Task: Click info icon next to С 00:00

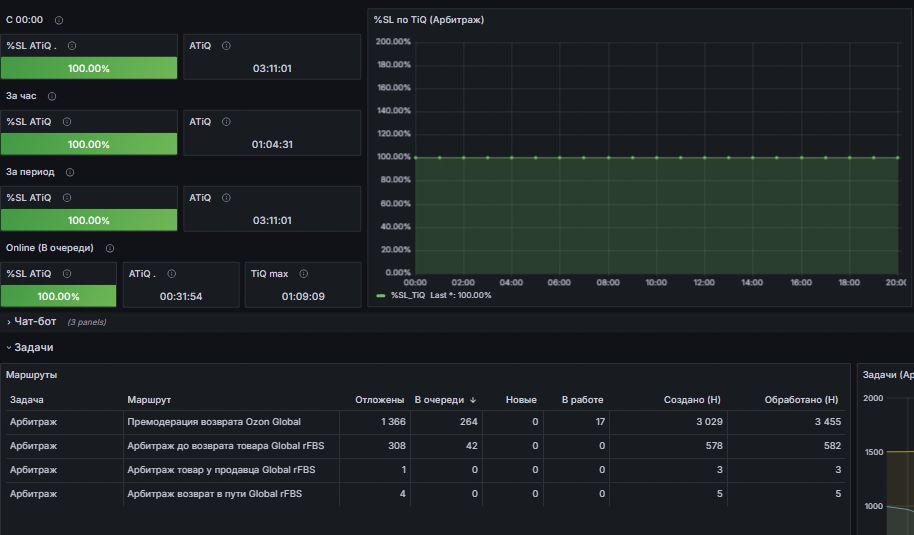Action: 59,20
